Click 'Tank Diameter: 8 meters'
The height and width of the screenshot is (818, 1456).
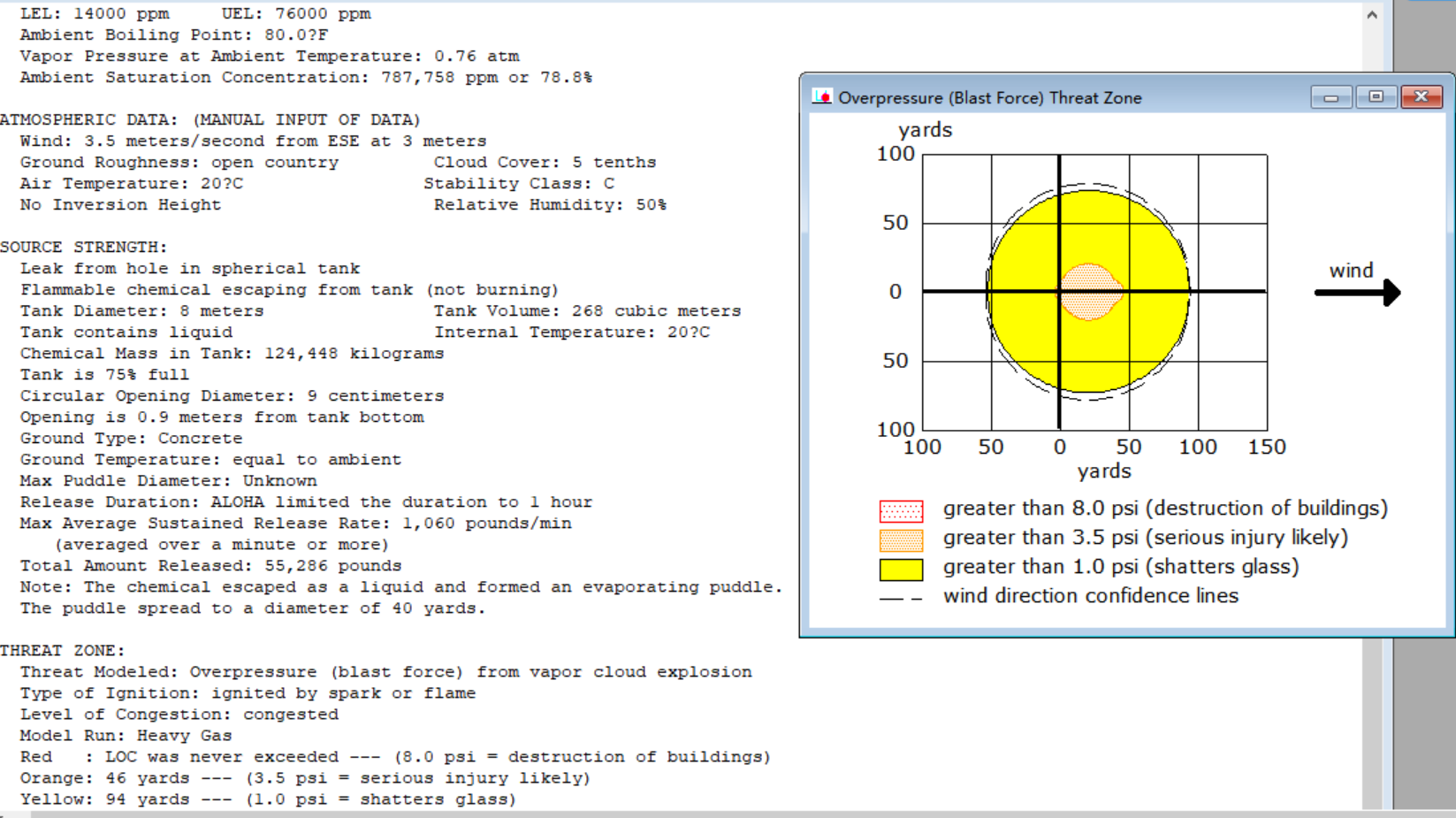142,311
